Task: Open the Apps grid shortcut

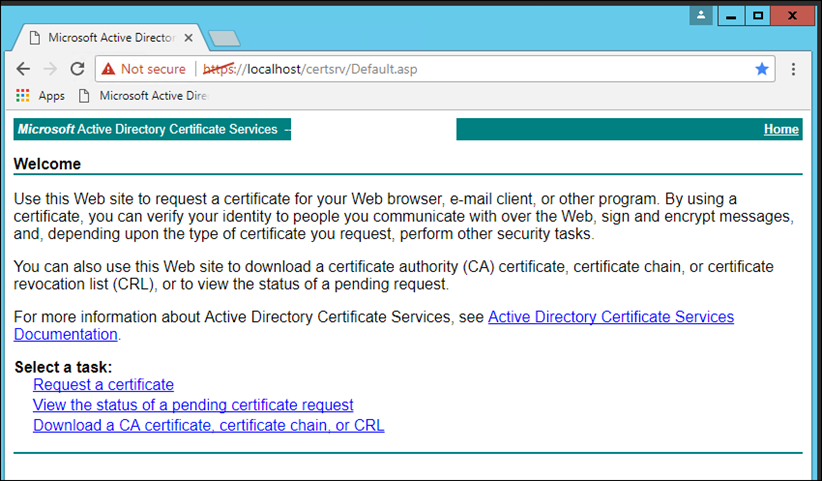Action: pos(40,96)
